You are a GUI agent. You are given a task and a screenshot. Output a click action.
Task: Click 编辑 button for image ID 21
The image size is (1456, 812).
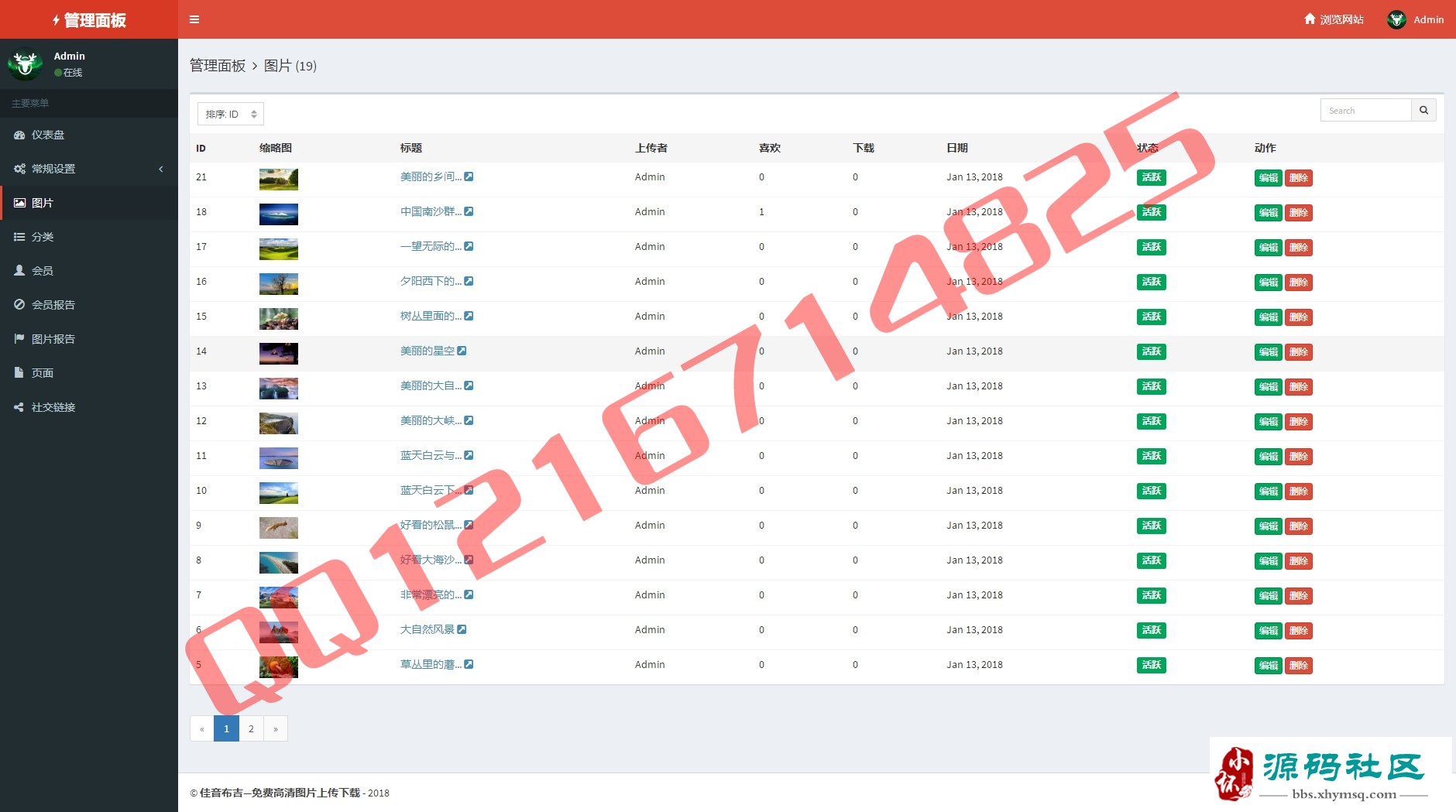pos(1268,178)
